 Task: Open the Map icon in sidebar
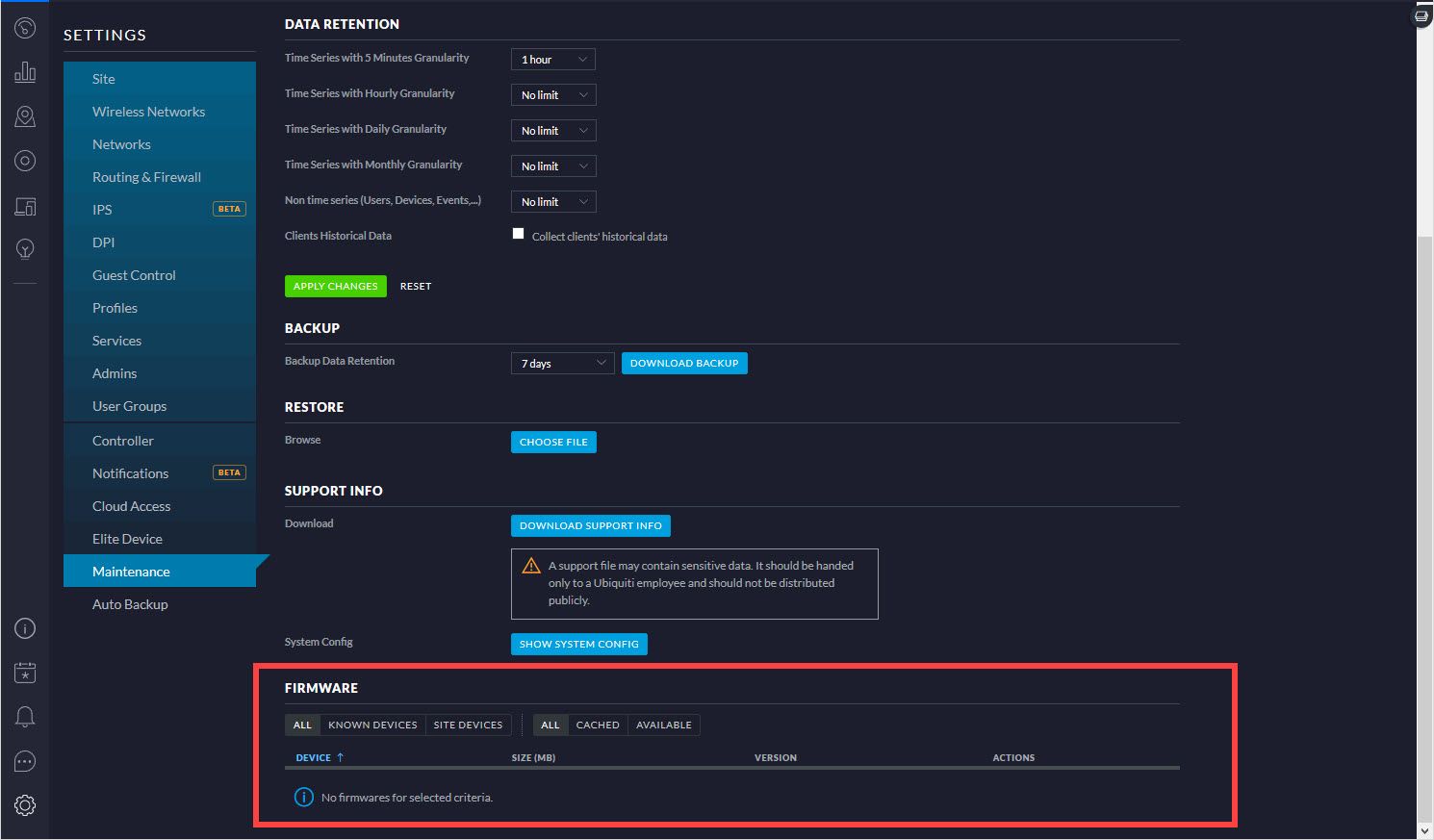click(25, 116)
